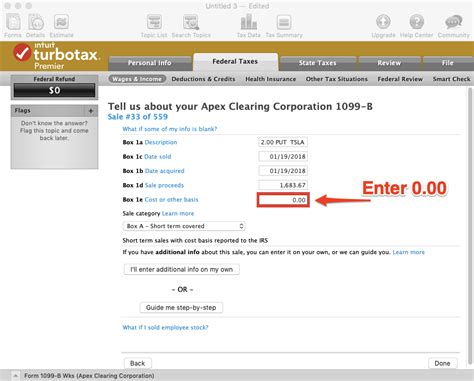
Task: Click the Box 1a description field
Action: [x=283, y=142]
